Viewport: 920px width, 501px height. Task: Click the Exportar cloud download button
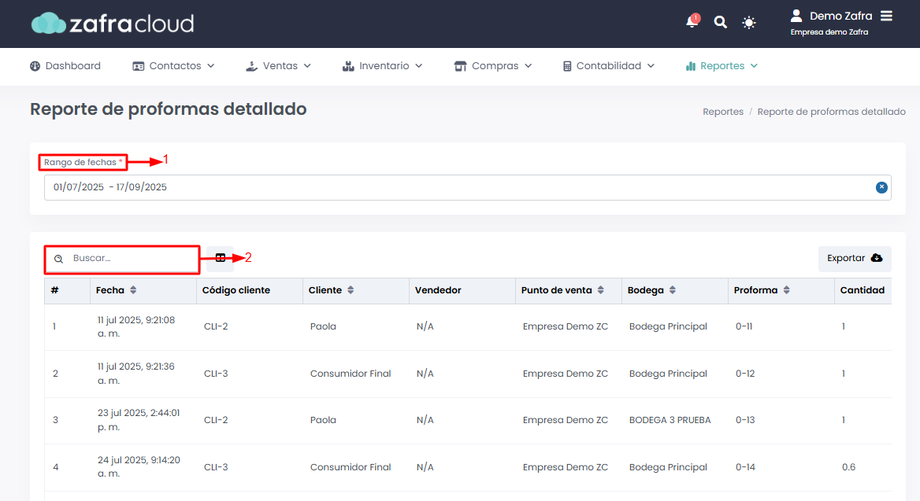click(x=854, y=258)
